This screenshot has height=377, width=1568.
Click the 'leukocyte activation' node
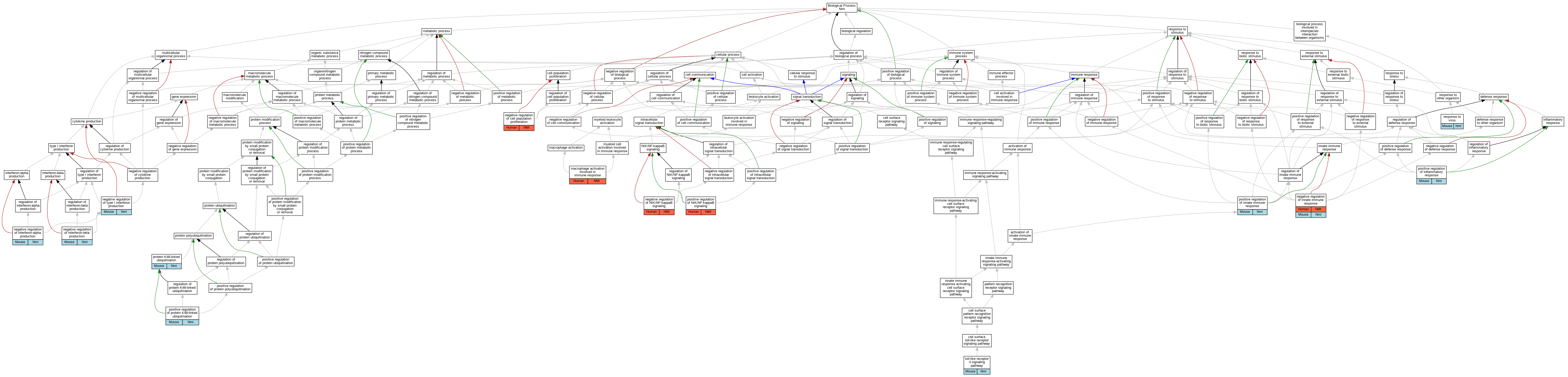(x=763, y=97)
